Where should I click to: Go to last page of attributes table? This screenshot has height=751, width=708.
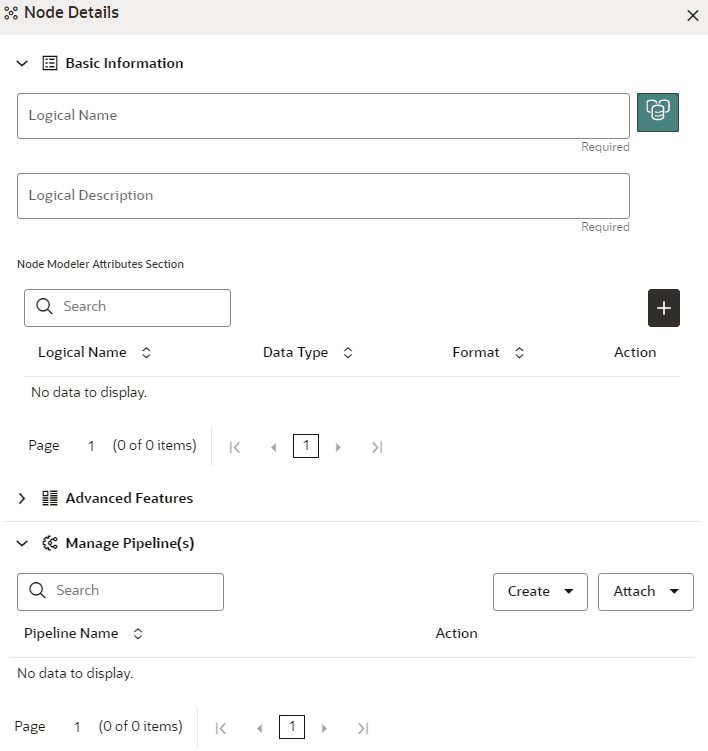377,447
